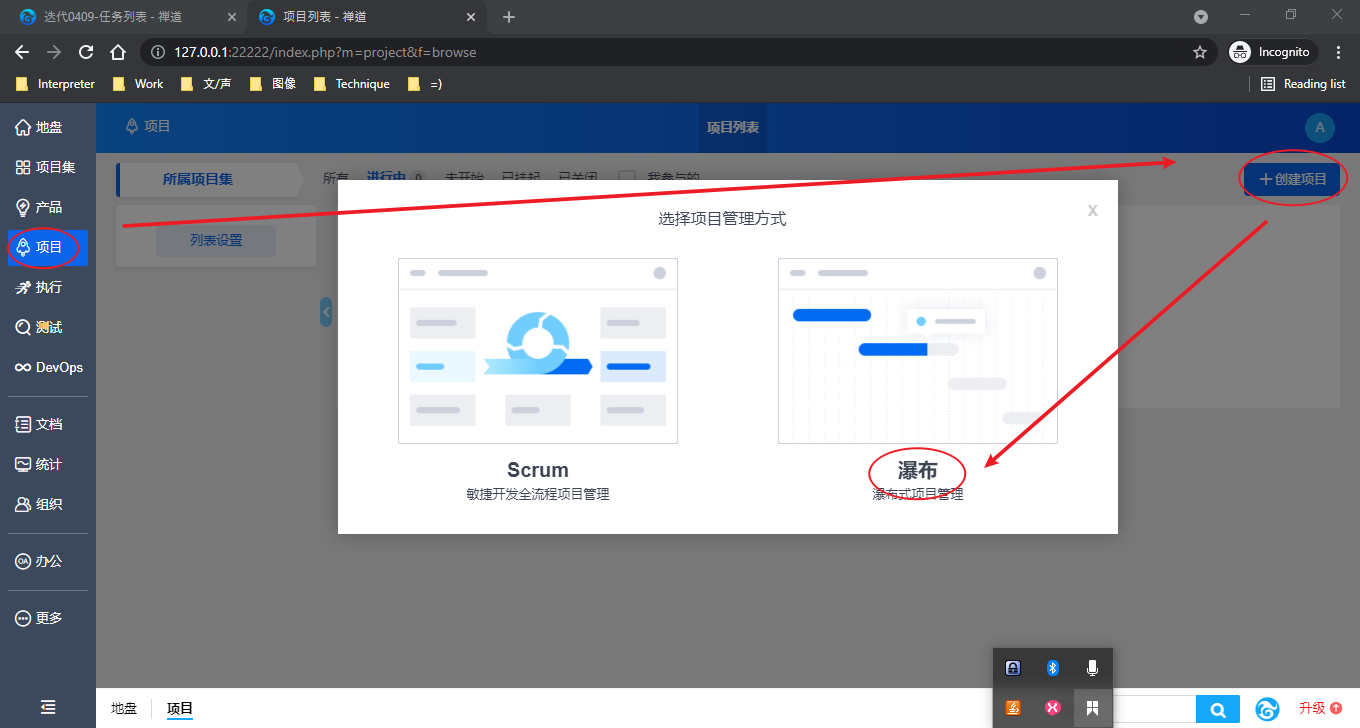Open the user avatar A menu

pyautogui.click(x=1319, y=127)
